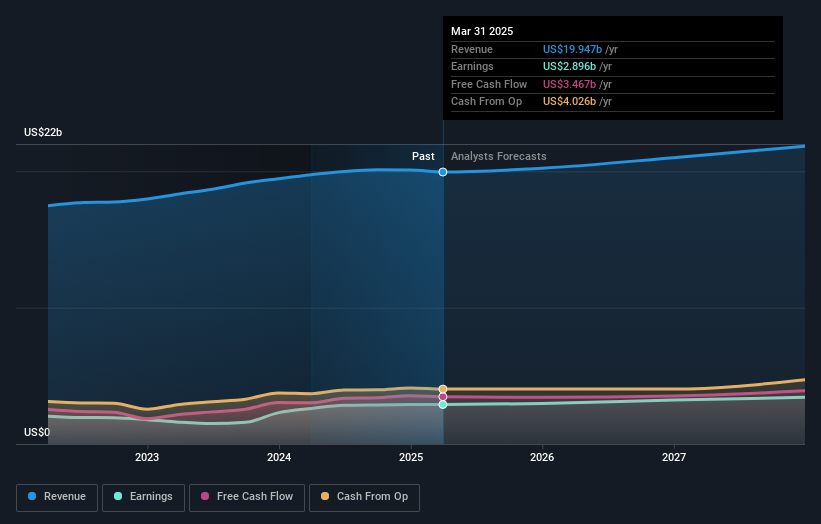
Task: Toggle the Revenue series legend button
Action: point(57,497)
